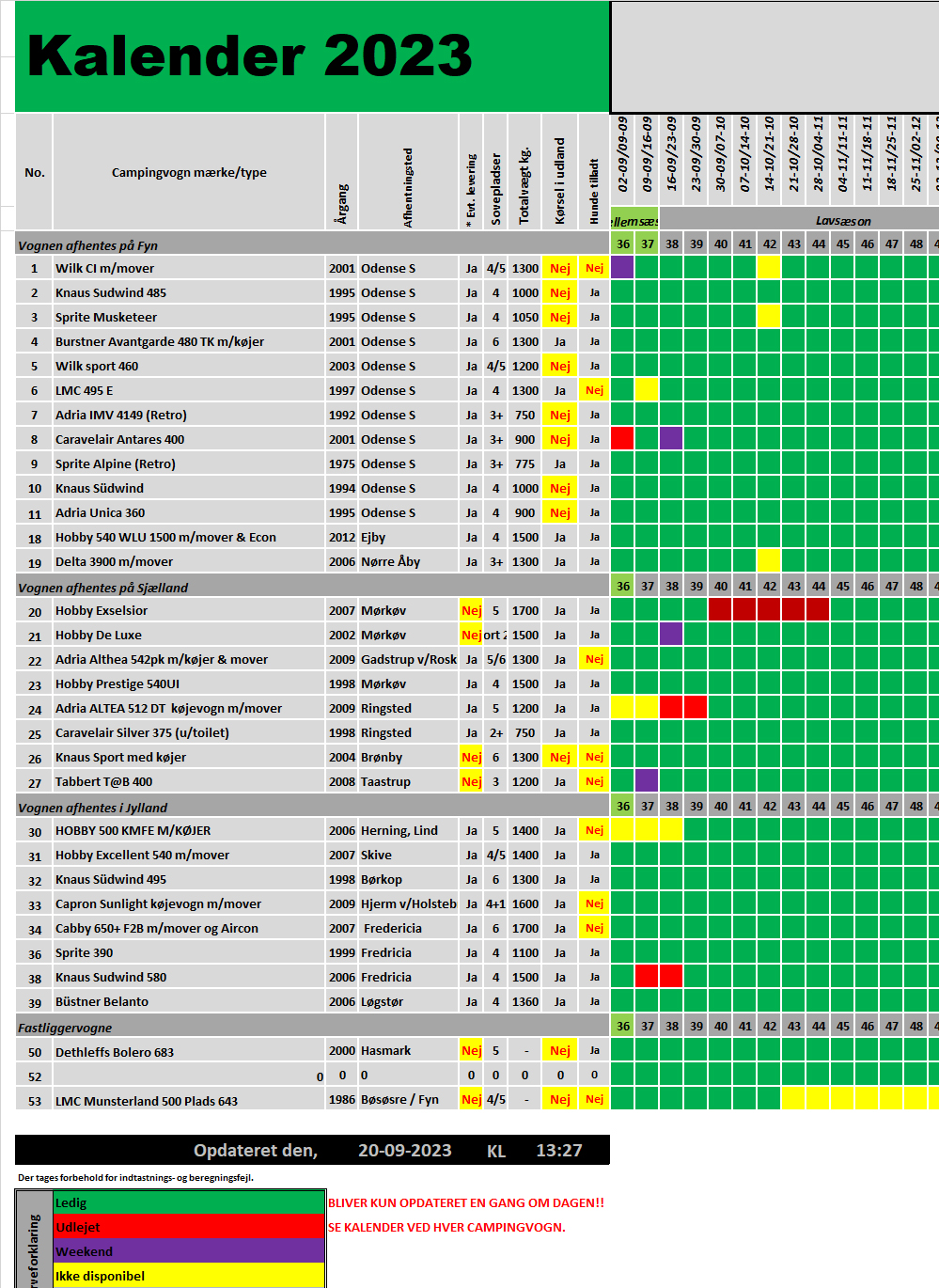Image resolution: width=939 pixels, height=1288 pixels.
Task: Click the Kalender 2023 title
Action: 250,56
